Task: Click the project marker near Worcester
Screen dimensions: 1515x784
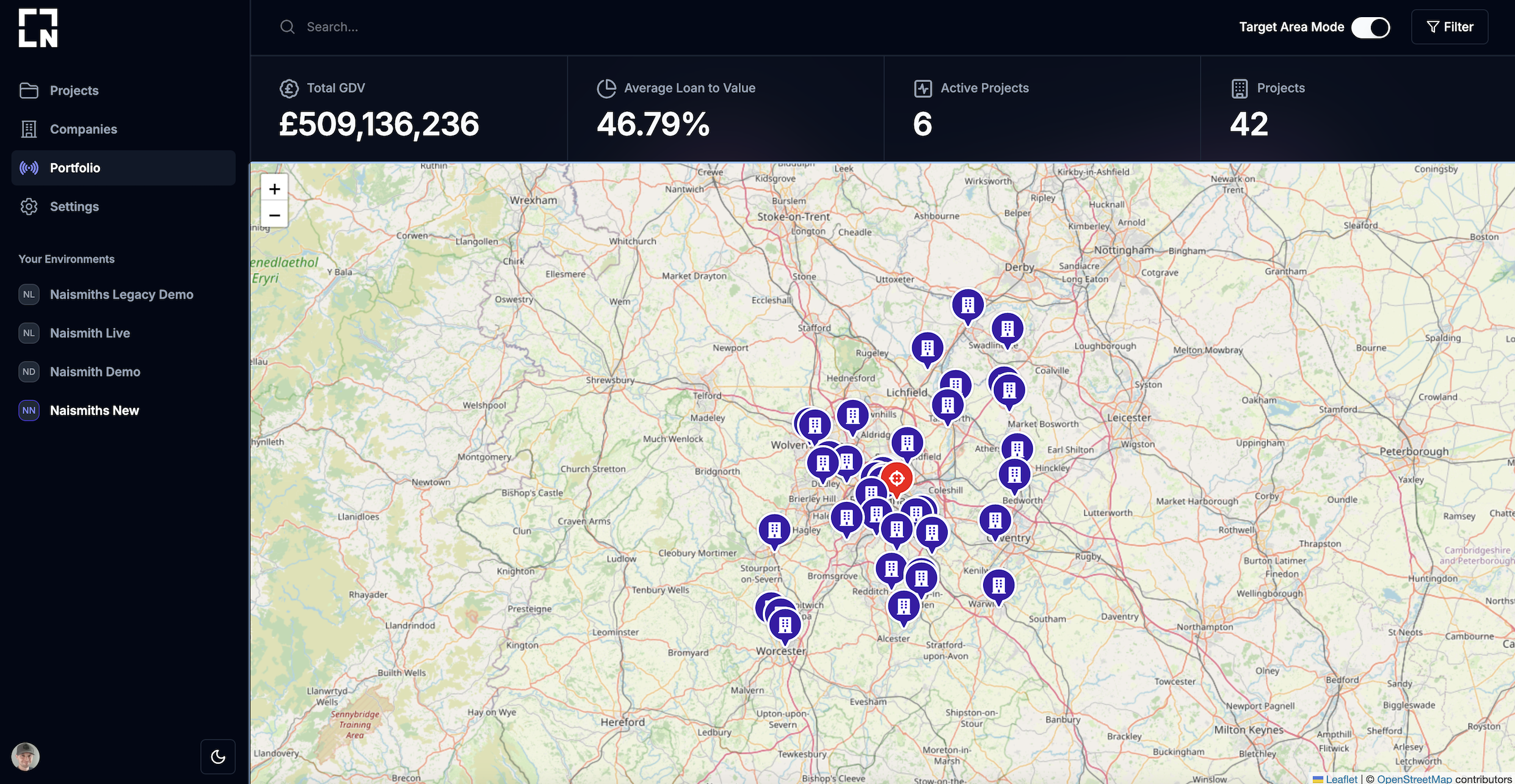Action: pyautogui.click(x=785, y=625)
